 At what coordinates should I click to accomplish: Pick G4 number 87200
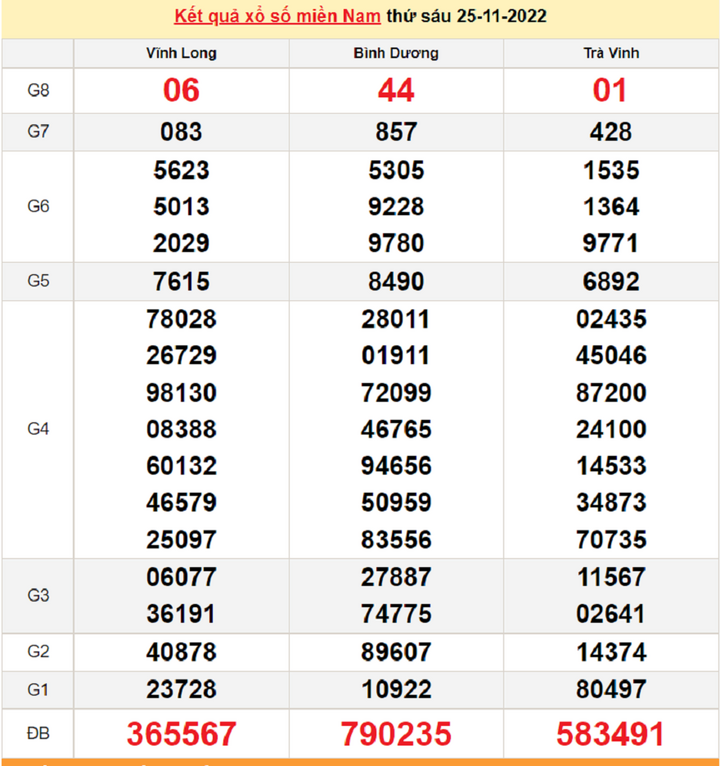(611, 393)
